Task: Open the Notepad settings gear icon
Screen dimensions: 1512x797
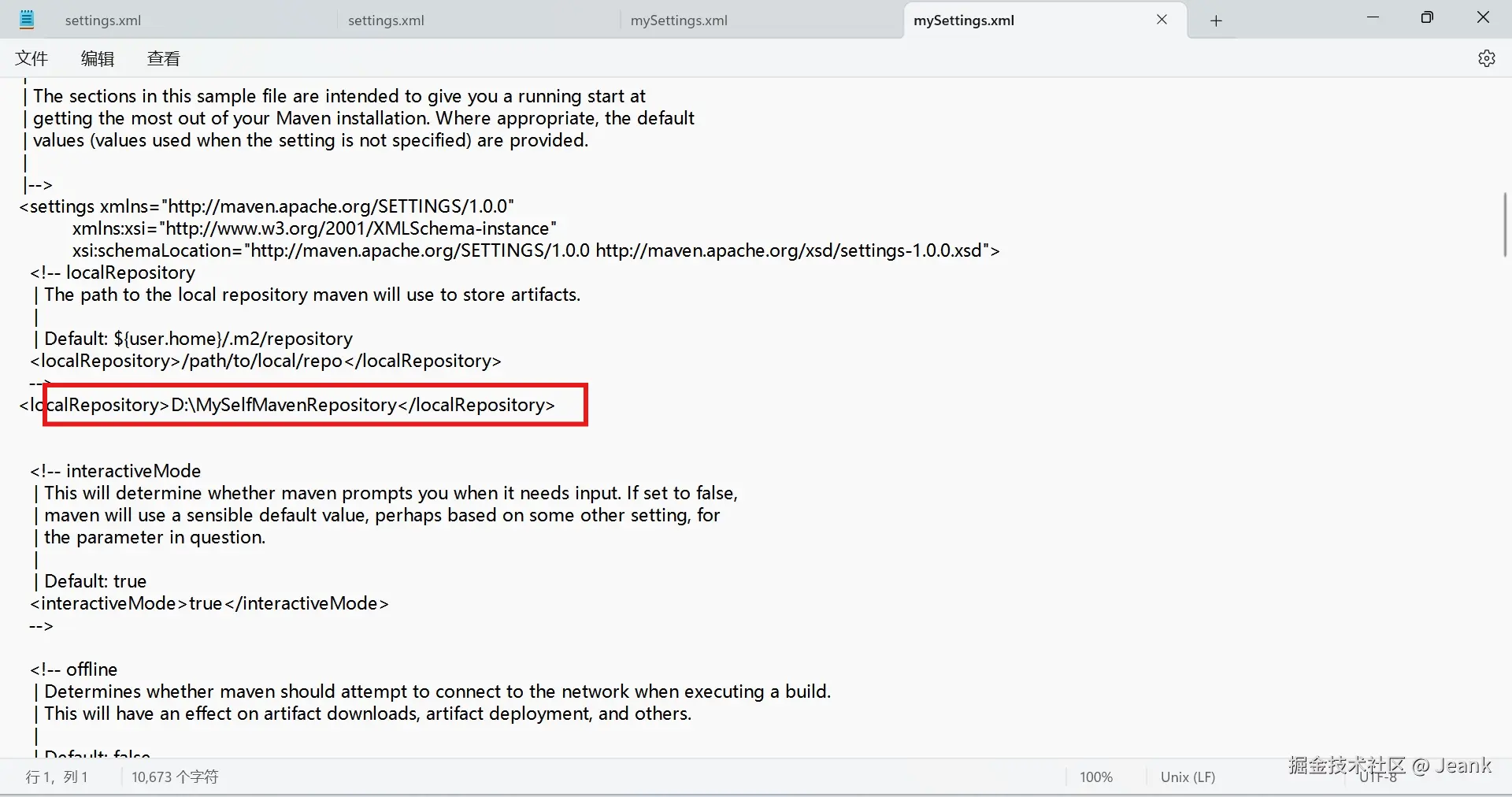Action: pyautogui.click(x=1486, y=58)
